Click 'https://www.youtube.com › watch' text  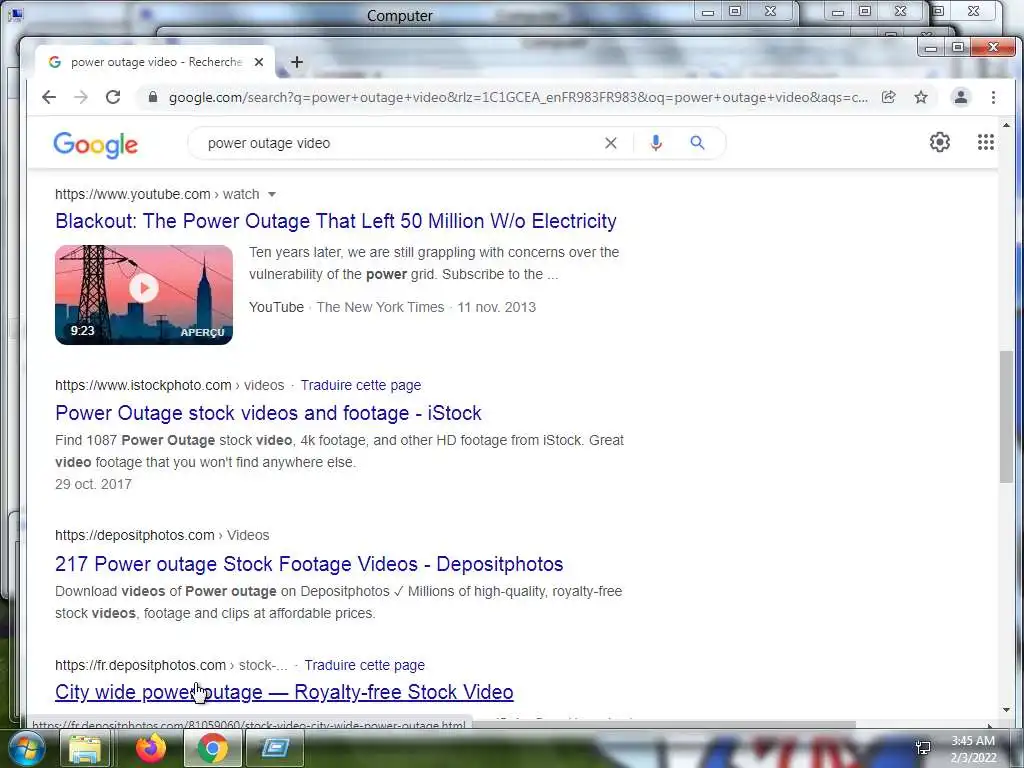pos(157,195)
